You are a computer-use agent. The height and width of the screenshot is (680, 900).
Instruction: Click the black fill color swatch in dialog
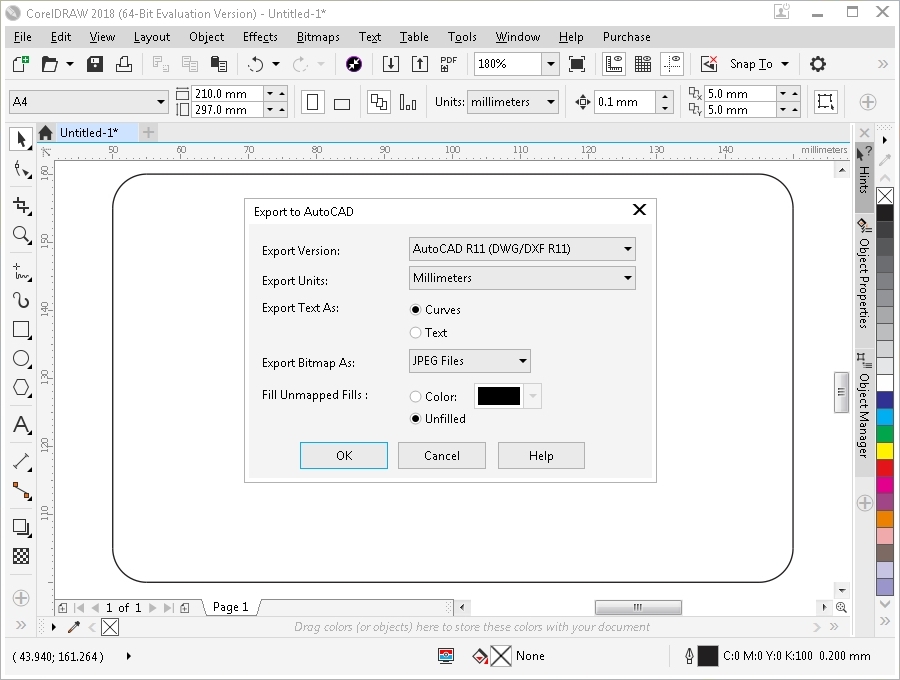coord(499,396)
